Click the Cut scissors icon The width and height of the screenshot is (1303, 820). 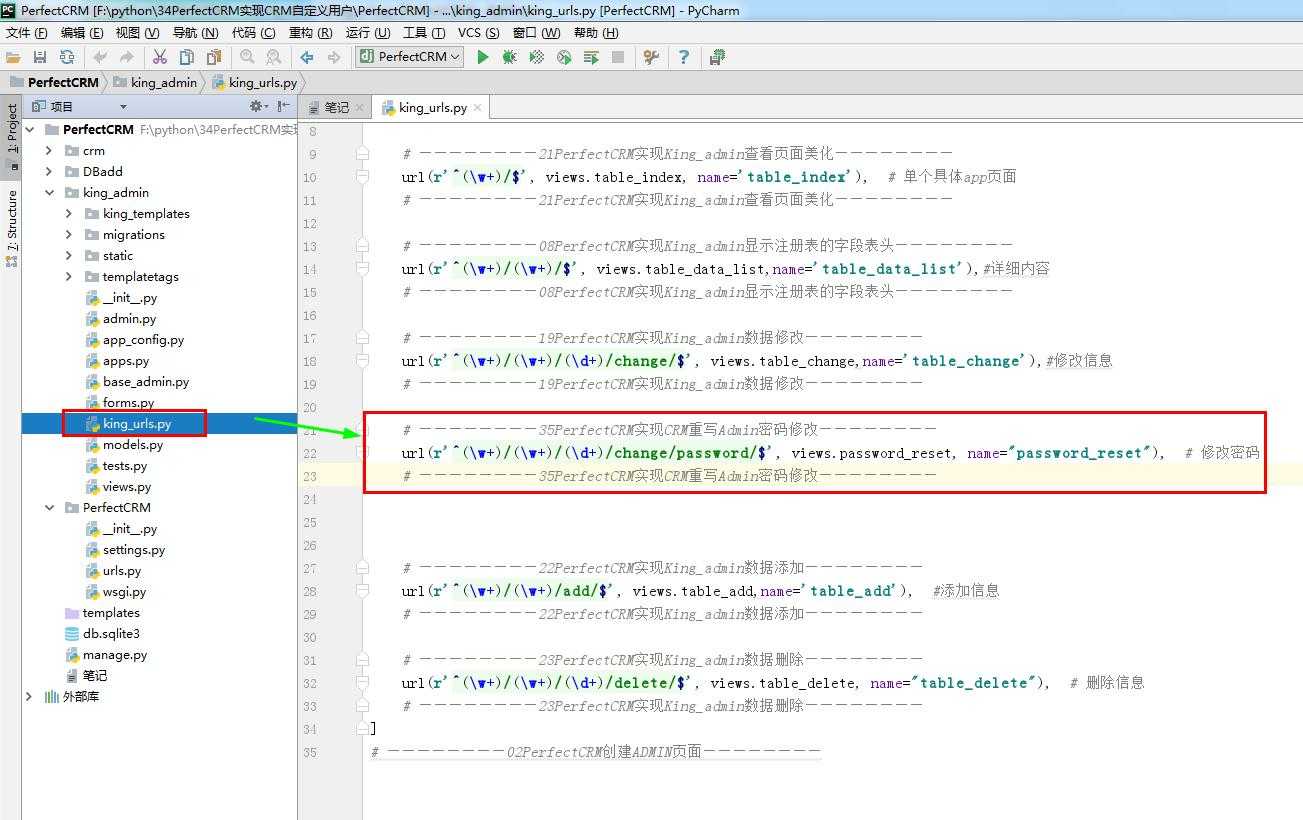pos(159,57)
